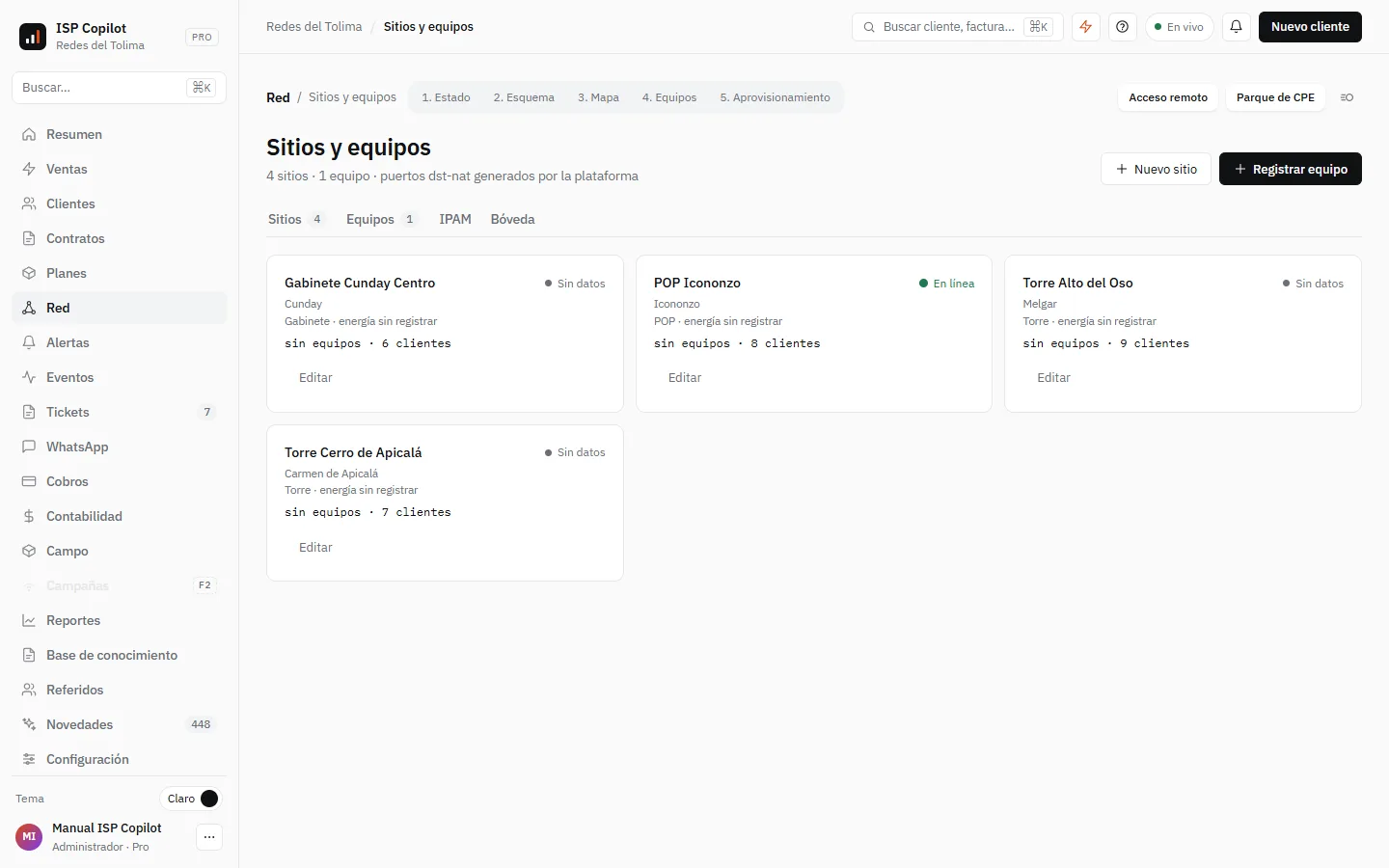Switch to the Equipos tab
This screenshot has height=868, width=1389.
coord(381,219)
